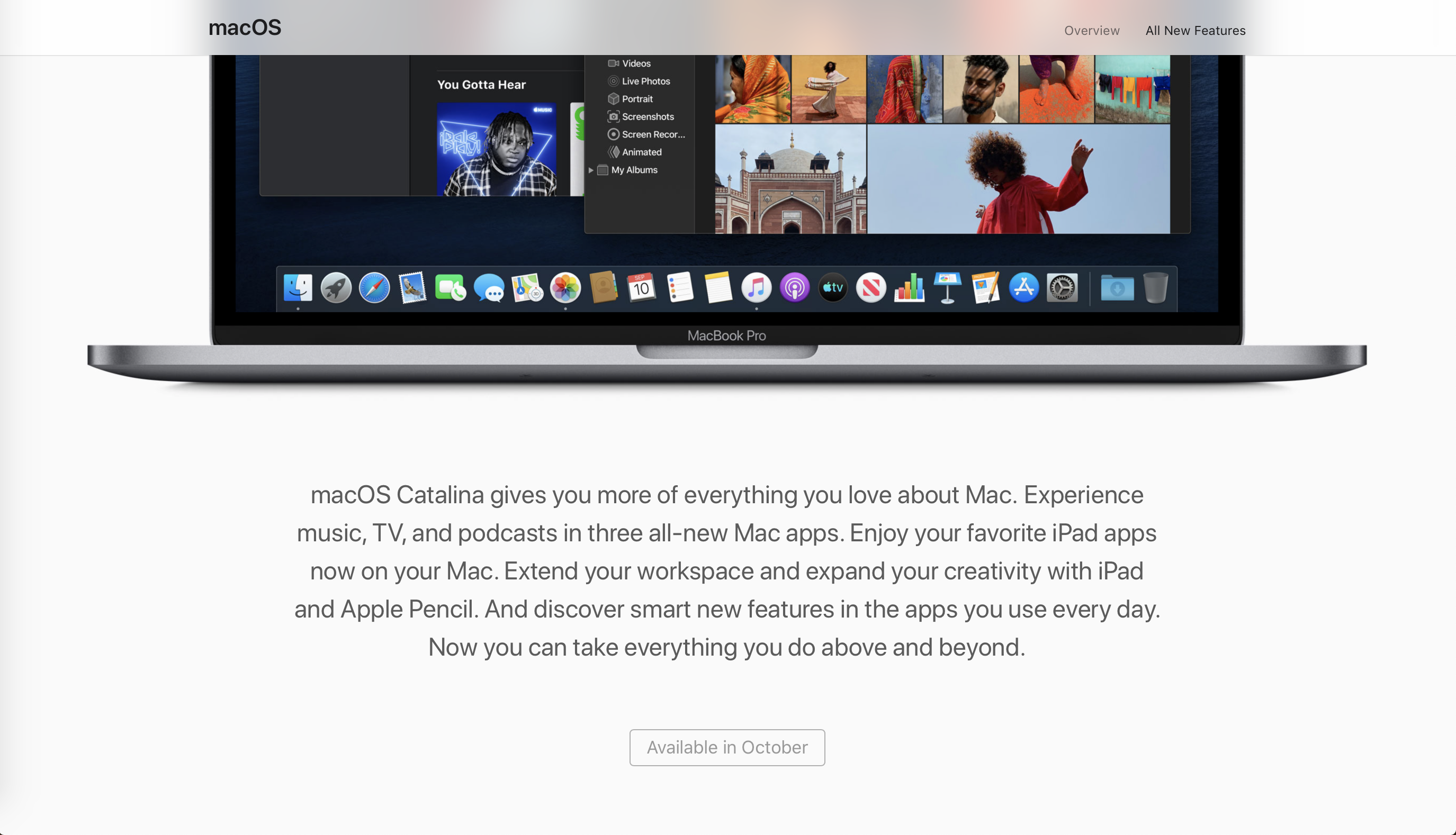Open Keynote podium icon in dock
The height and width of the screenshot is (835, 1456).
tap(947, 287)
